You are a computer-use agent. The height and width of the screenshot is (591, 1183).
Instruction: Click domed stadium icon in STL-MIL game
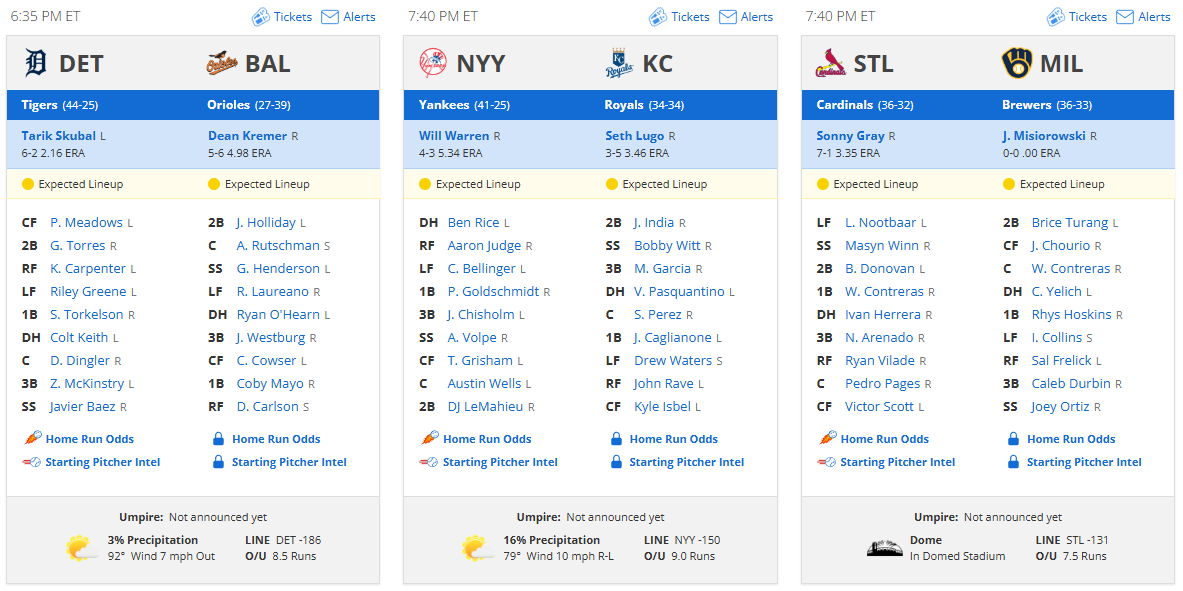pyautogui.click(x=883, y=549)
